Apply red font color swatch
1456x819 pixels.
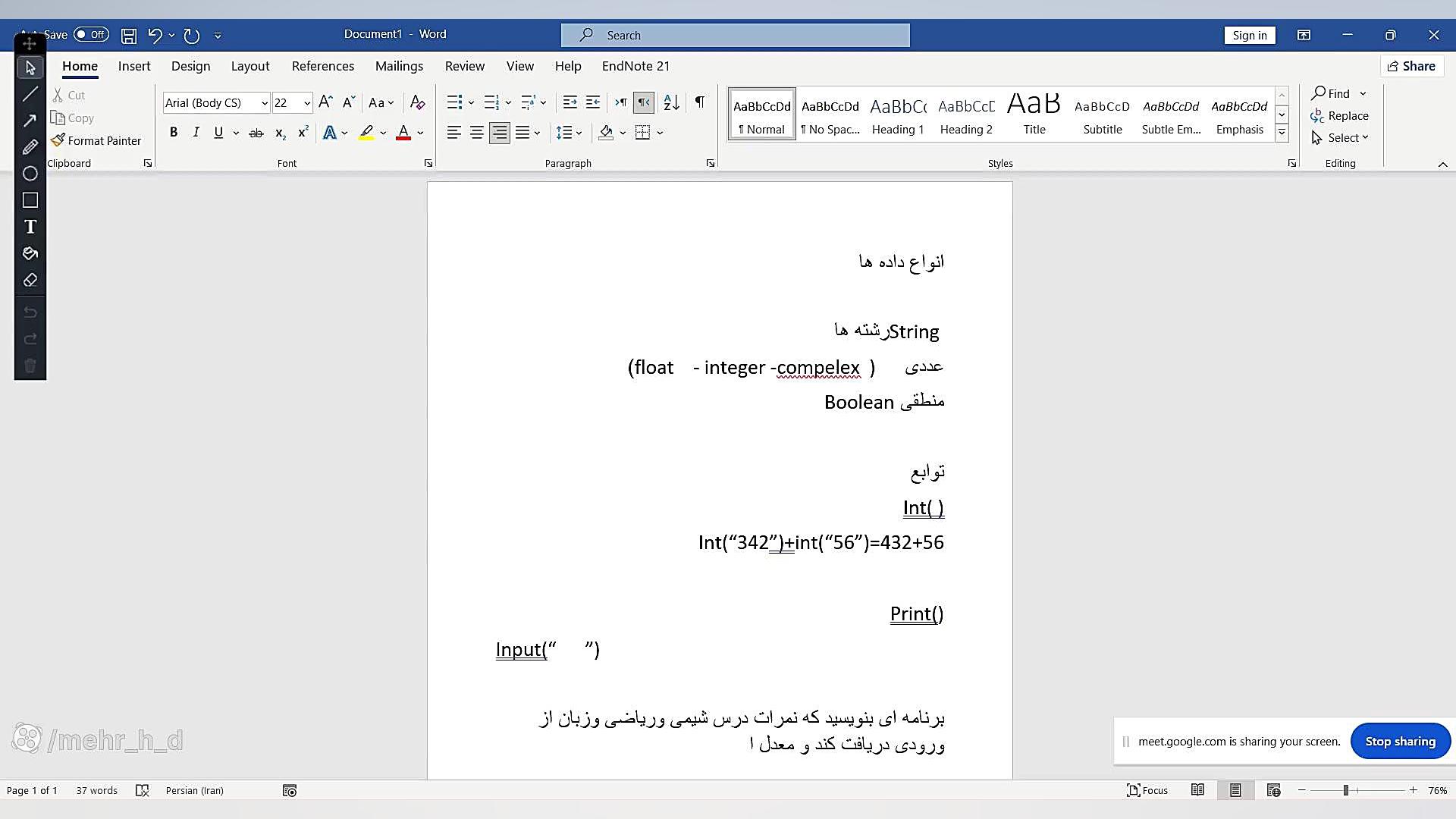point(403,133)
